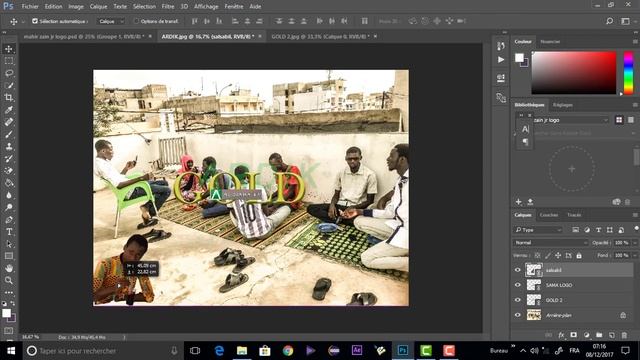Select the Move tool in toolbar
The width and height of the screenshot is (640, 360).
9,49
